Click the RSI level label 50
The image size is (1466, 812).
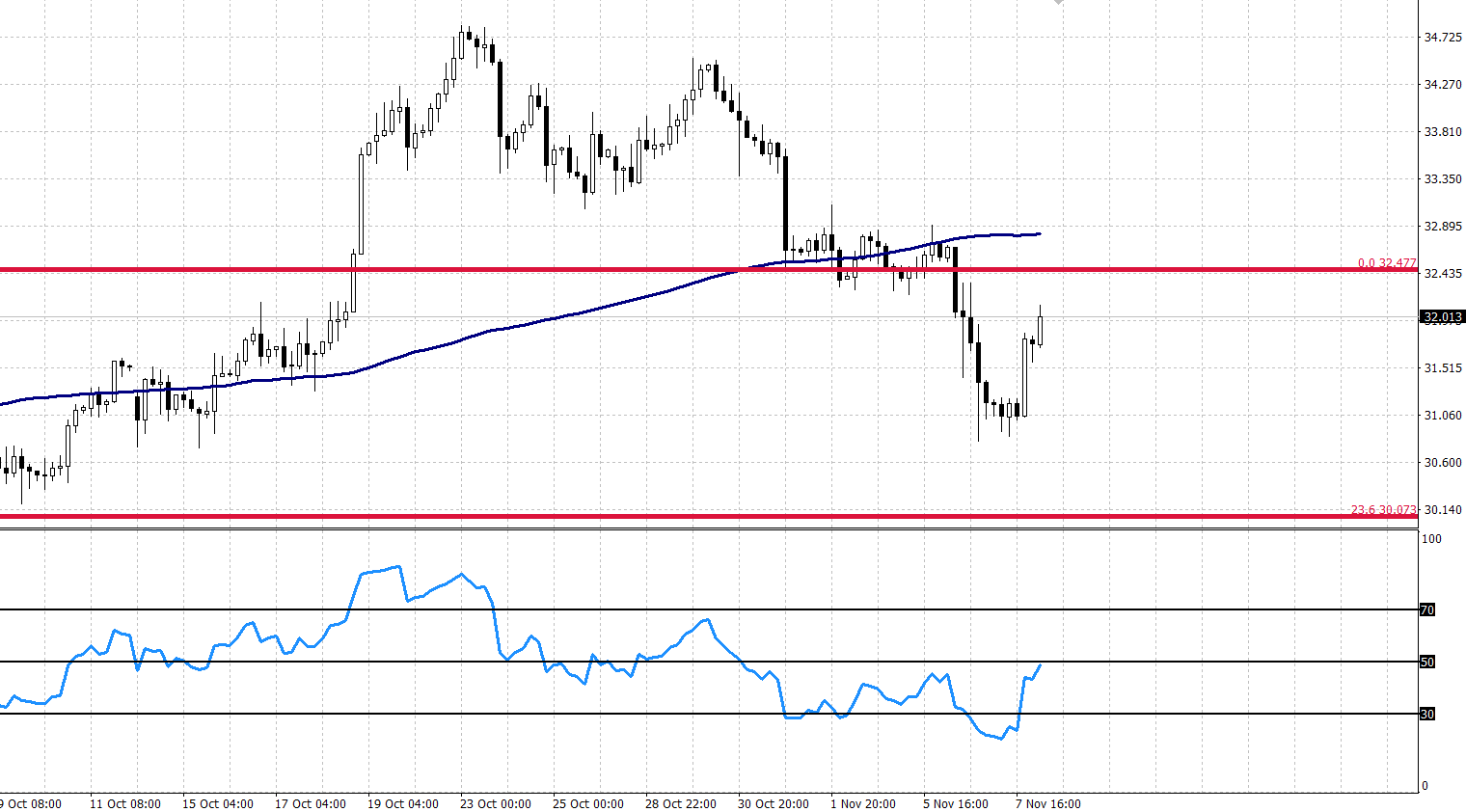[x=1427, y=662]
